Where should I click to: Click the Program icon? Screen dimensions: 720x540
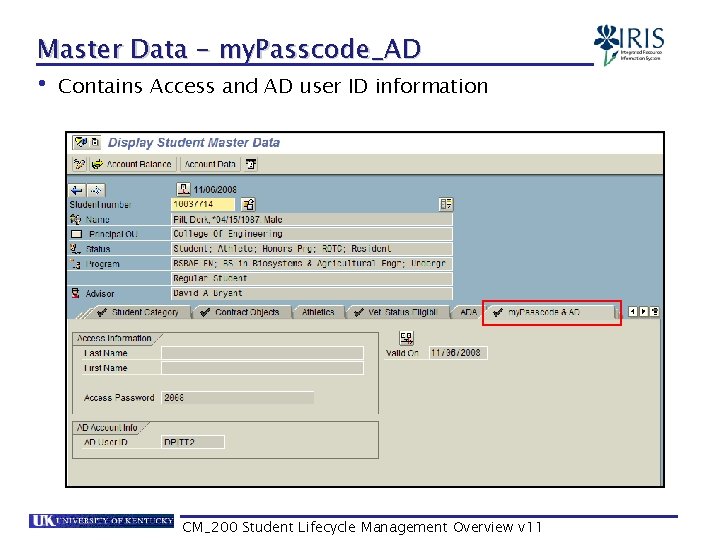coord(76,264)
